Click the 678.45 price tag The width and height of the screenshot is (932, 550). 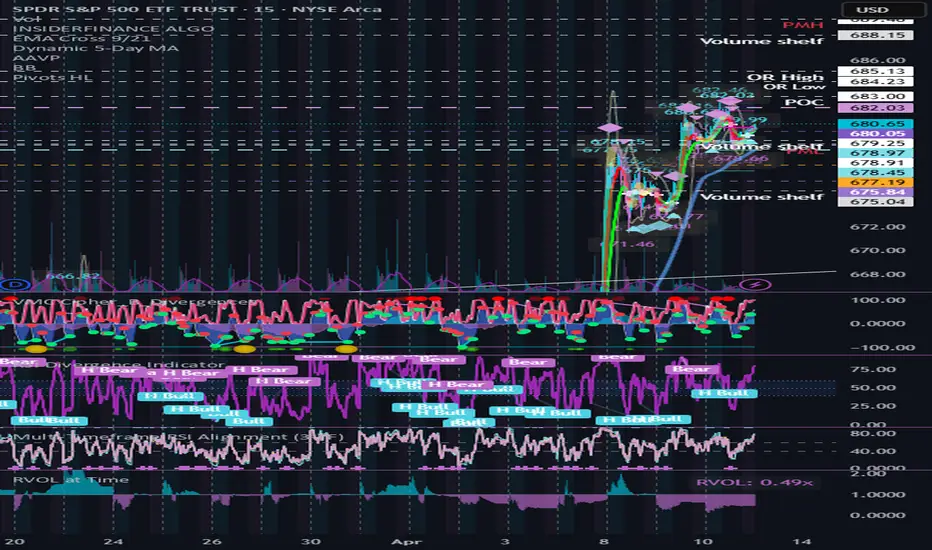(x=876, y=172)
